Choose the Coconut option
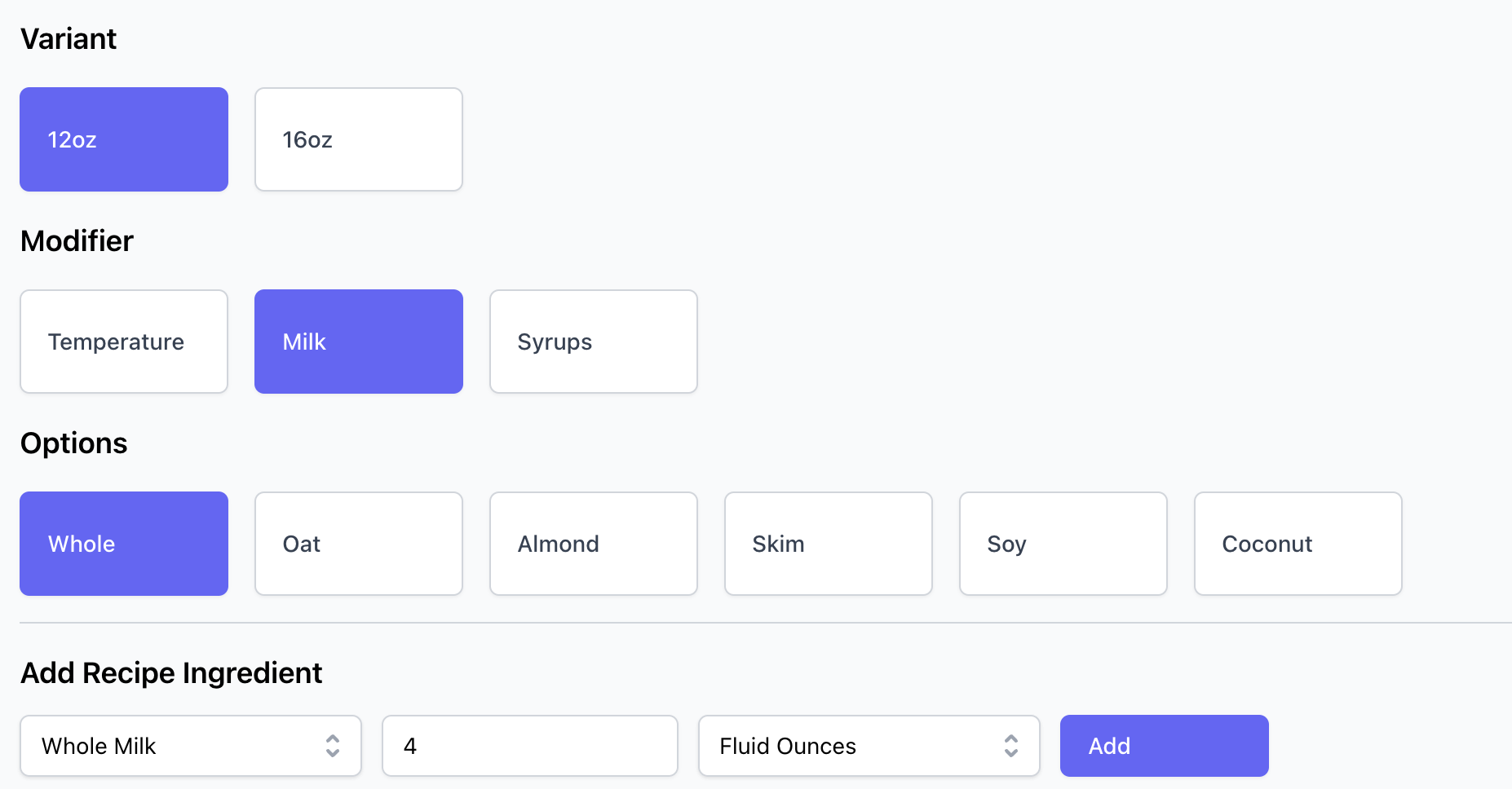 coord(1298,544)
